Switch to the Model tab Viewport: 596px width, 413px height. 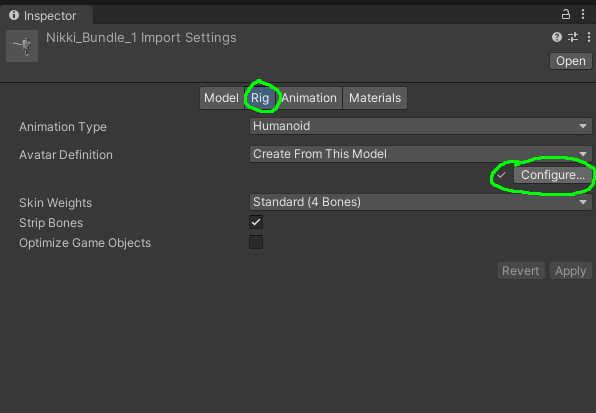(222, 98)
